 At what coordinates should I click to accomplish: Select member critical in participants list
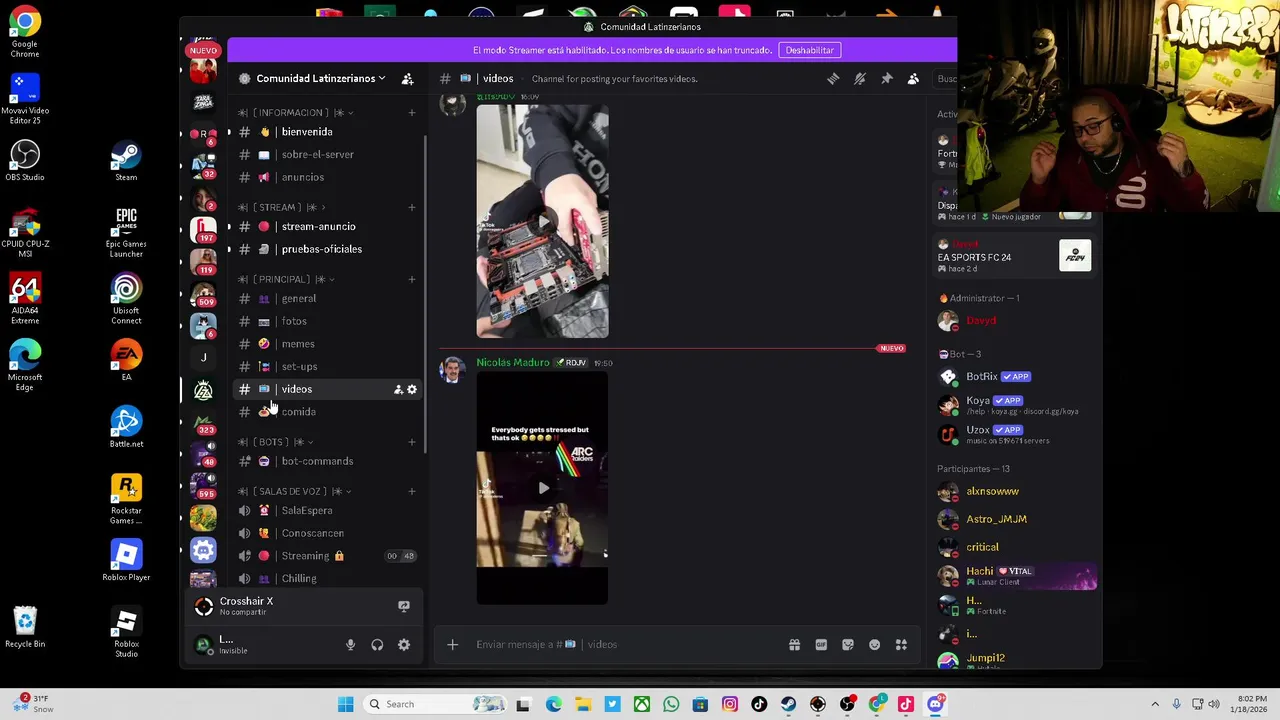[x=1015, y=547]
